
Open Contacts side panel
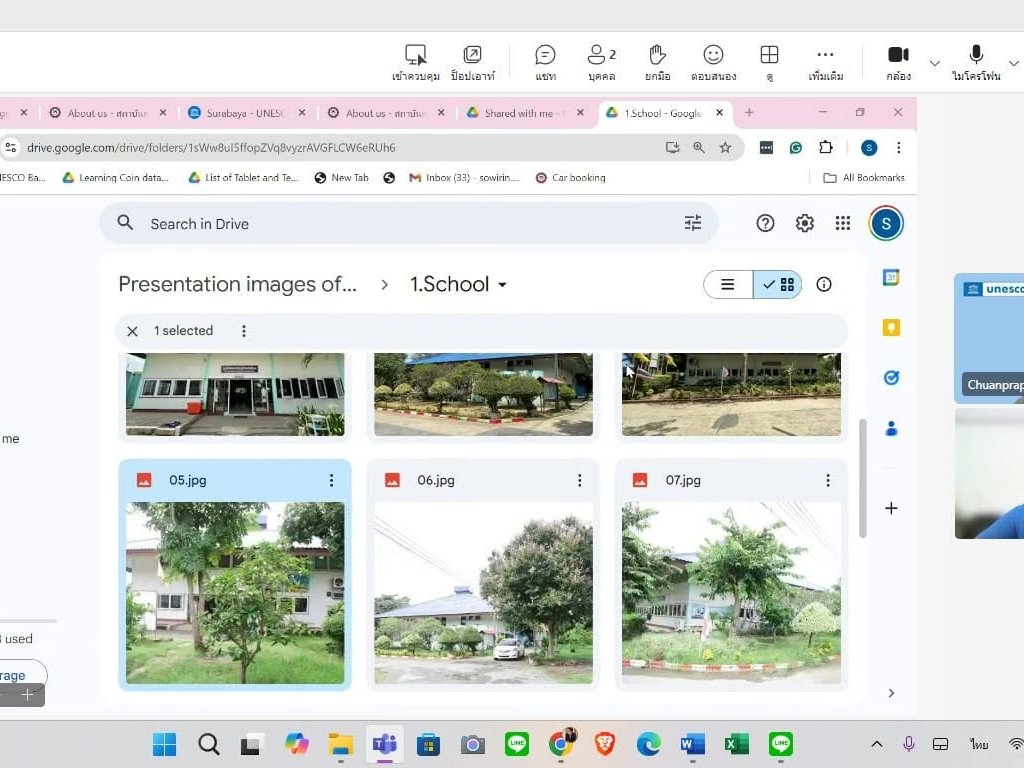click(x=891, y=428)
